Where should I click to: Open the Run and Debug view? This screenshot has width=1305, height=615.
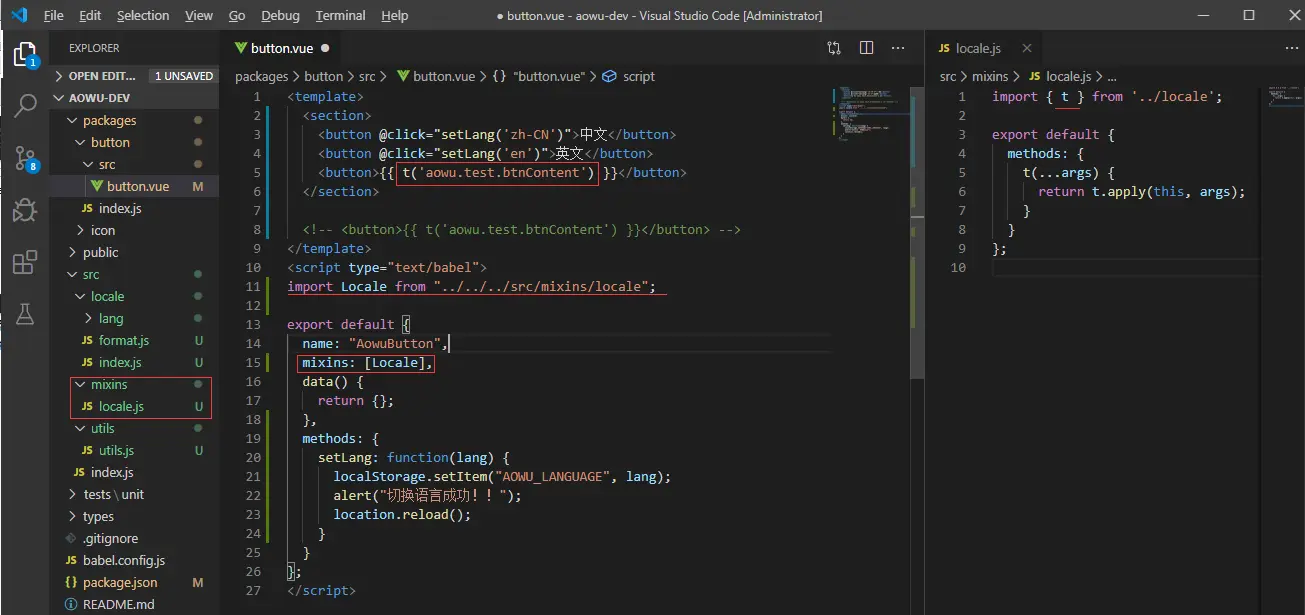tap(25, 210)
